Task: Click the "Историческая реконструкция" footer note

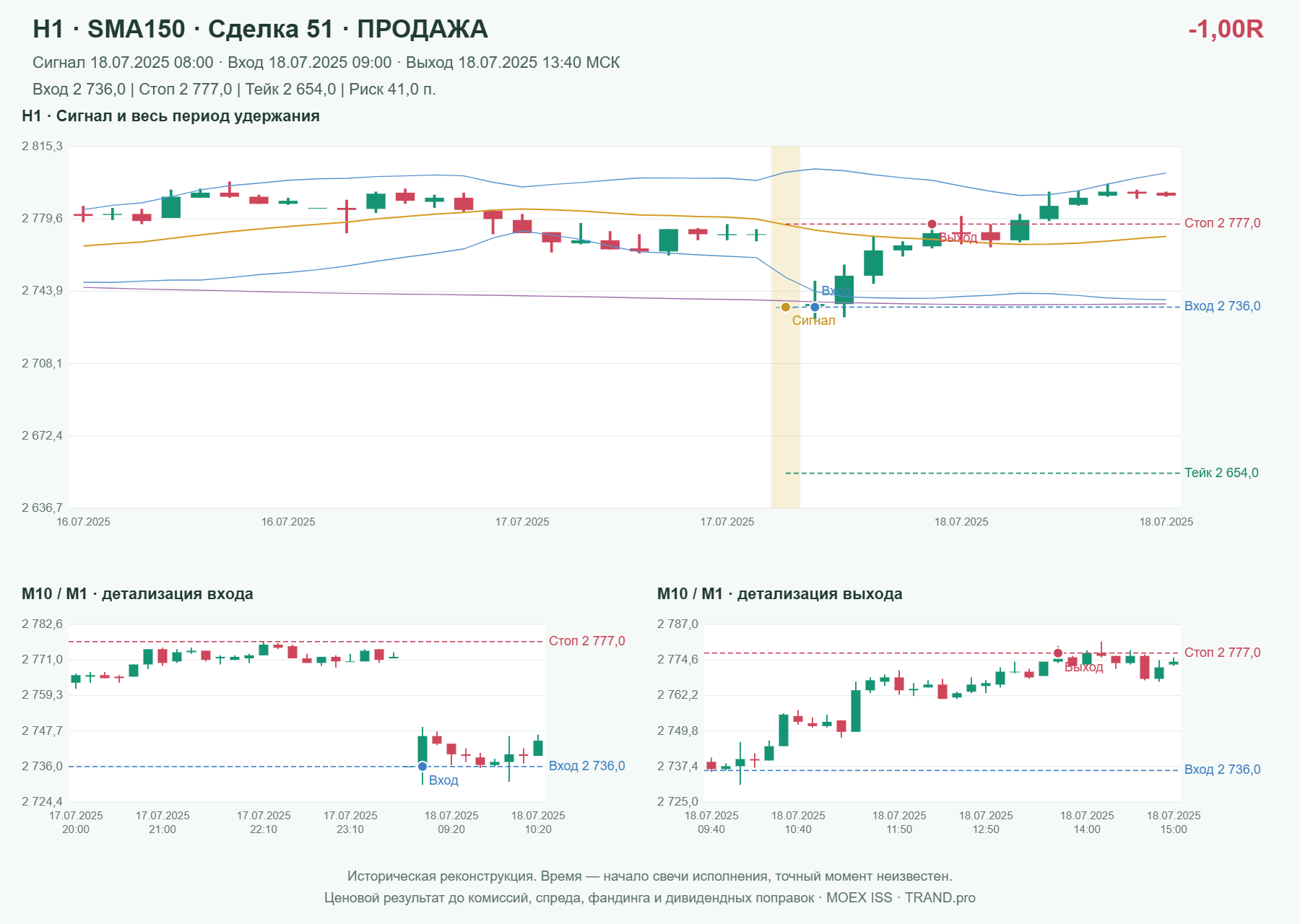Action: click(650, 876)
